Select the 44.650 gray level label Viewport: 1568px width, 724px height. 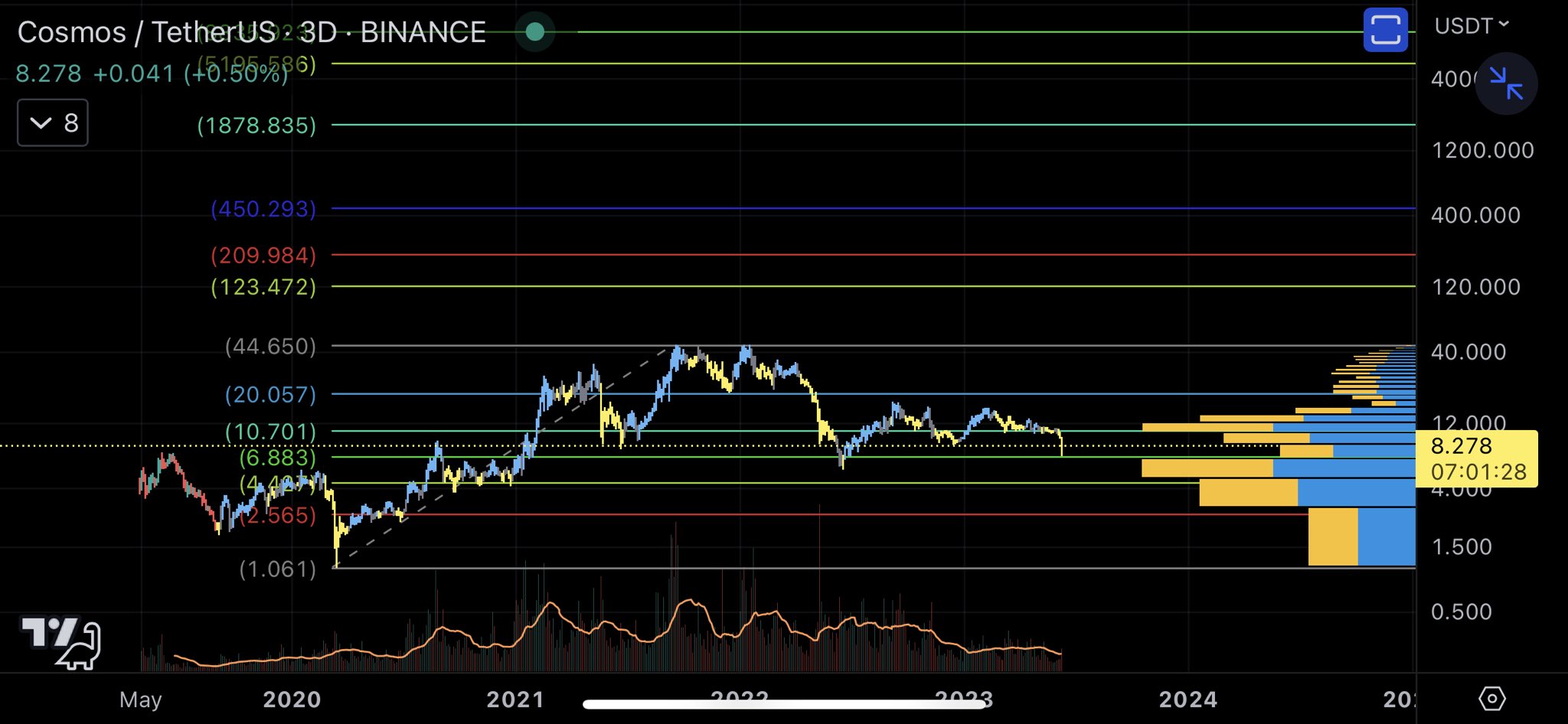click(x=270, y=347)
